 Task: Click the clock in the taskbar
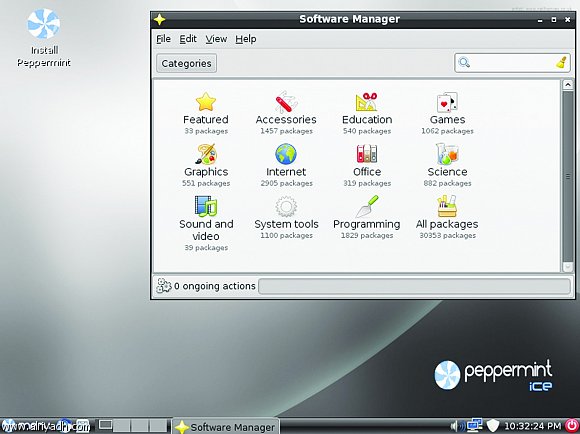point(533,426)
